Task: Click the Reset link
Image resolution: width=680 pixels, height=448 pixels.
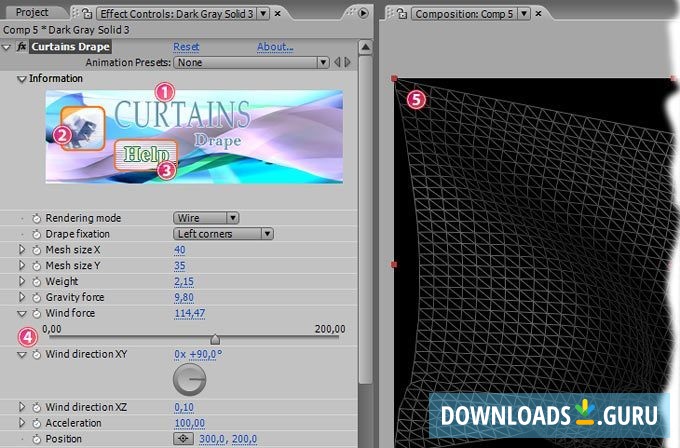Action: point(186,47)
